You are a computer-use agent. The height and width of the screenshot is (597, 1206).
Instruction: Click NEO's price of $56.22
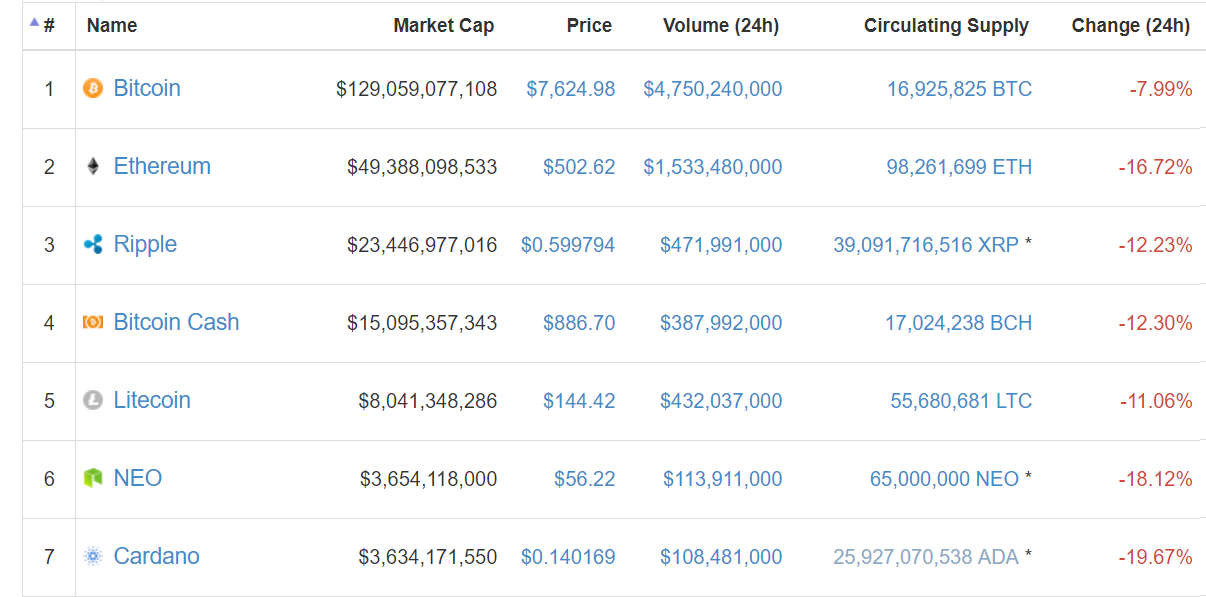pyautogui.click(x=585, y=479)
